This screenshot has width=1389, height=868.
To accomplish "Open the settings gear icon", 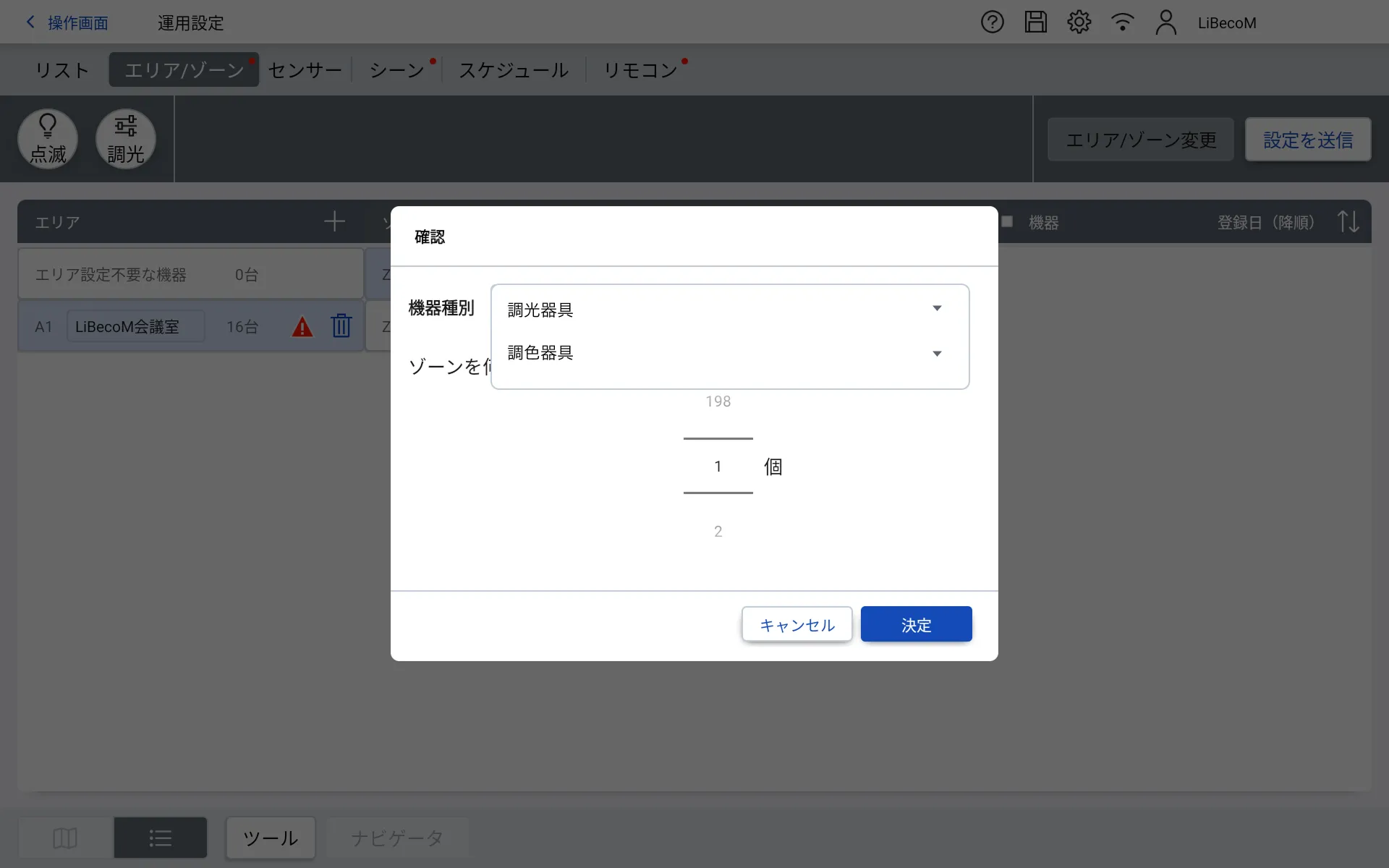I will (x=1079, y=22).
